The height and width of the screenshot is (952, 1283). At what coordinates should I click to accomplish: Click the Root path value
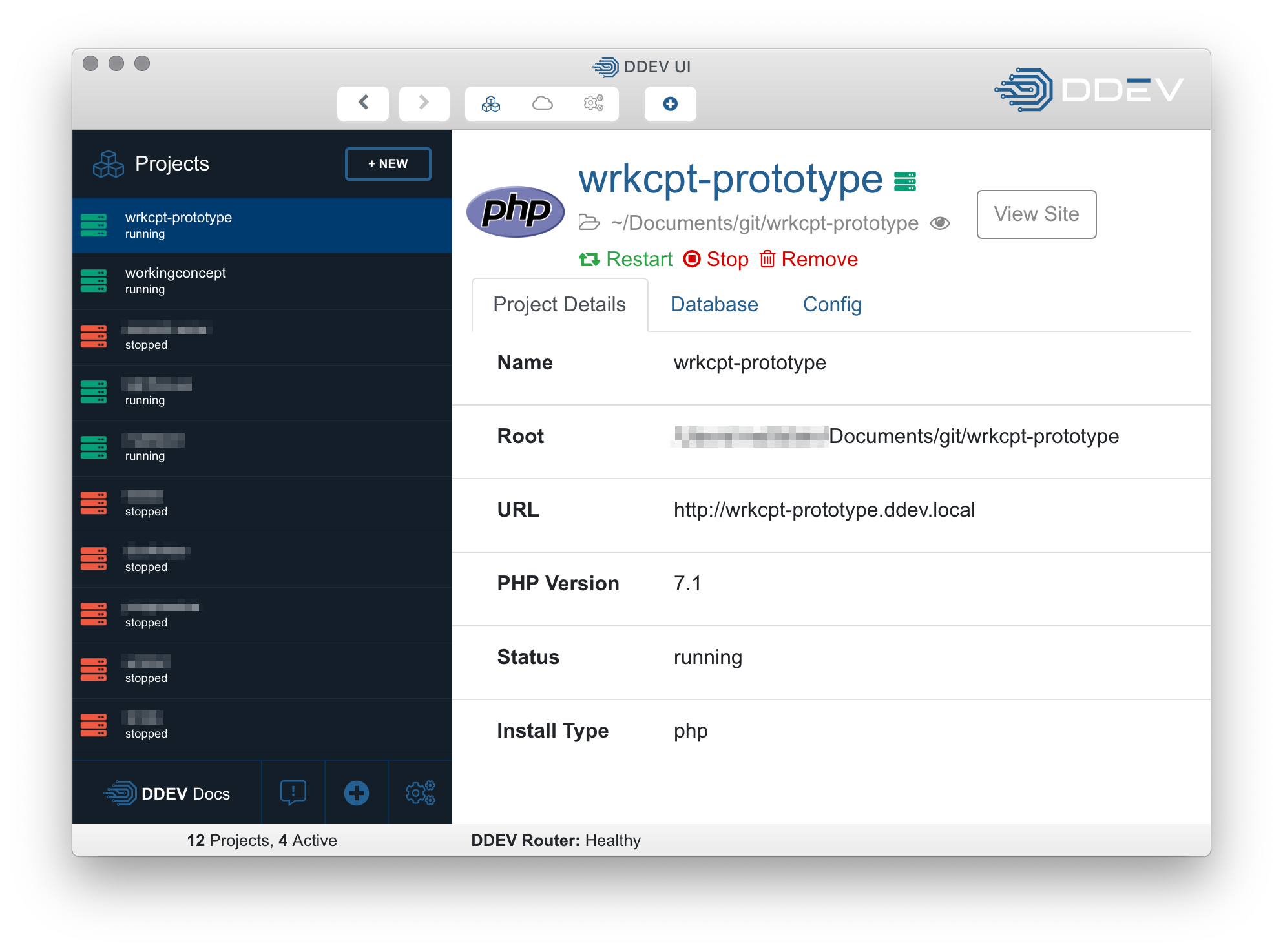896,437
